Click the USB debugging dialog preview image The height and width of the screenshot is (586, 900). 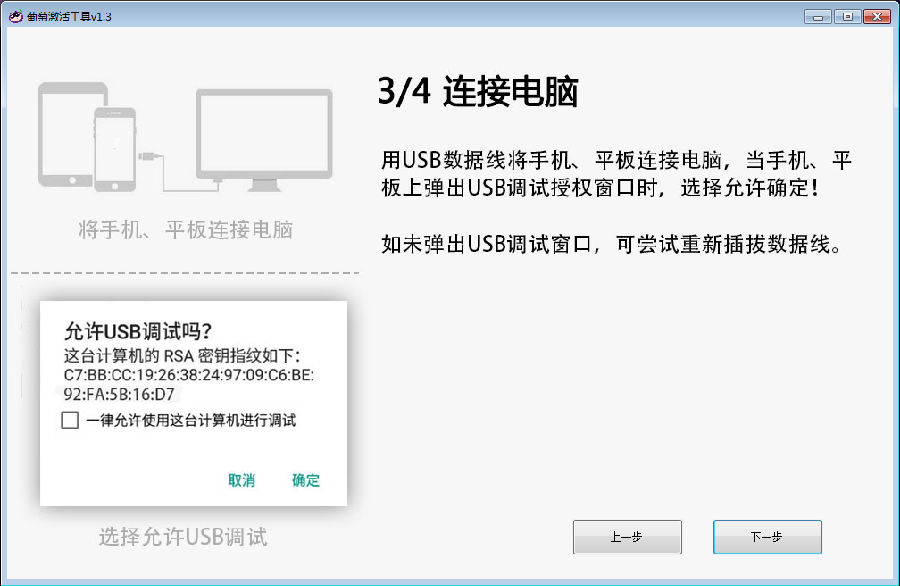(x=193, y=403)
